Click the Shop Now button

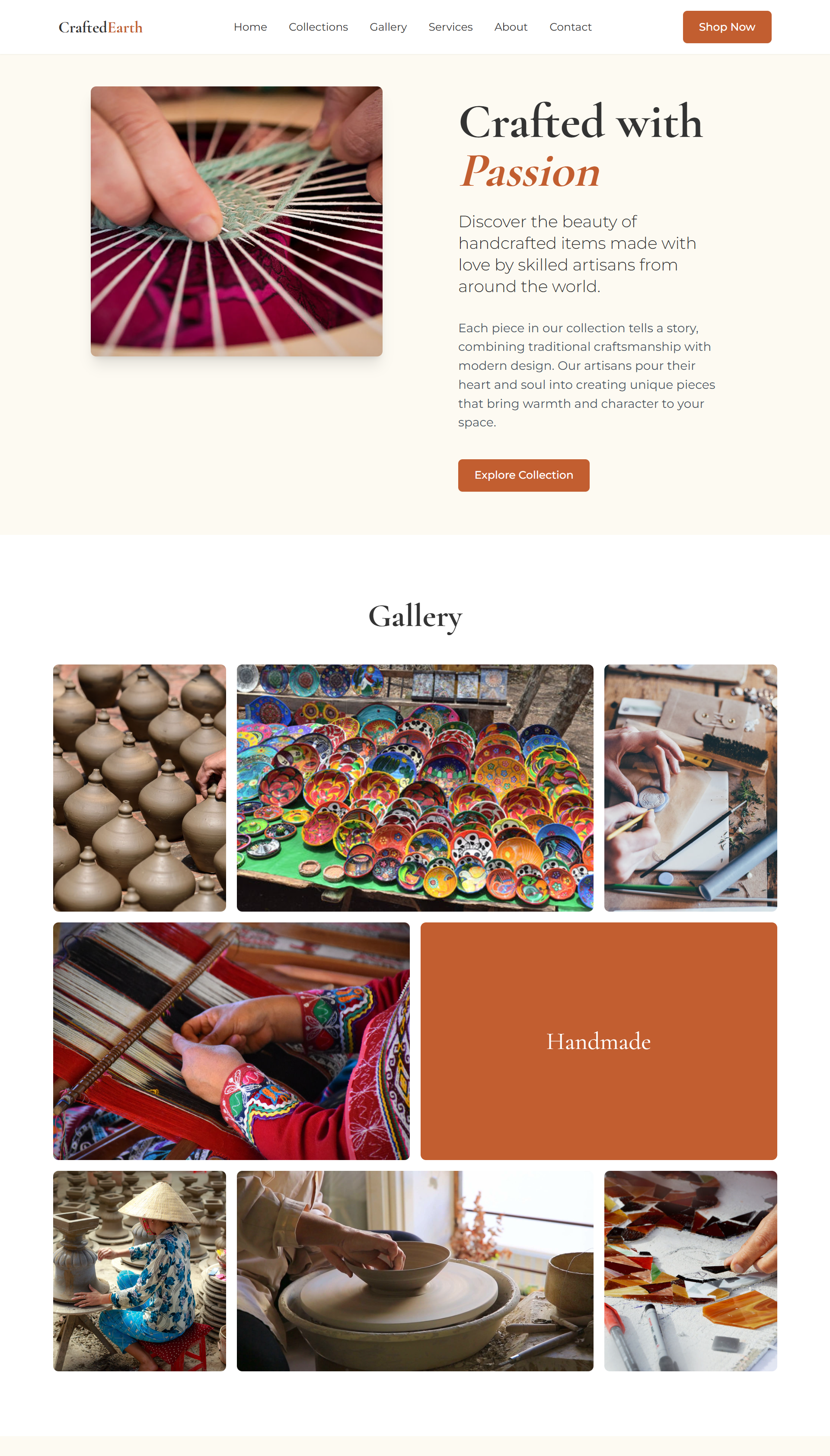pyautogui.click(x=727, y=27)
